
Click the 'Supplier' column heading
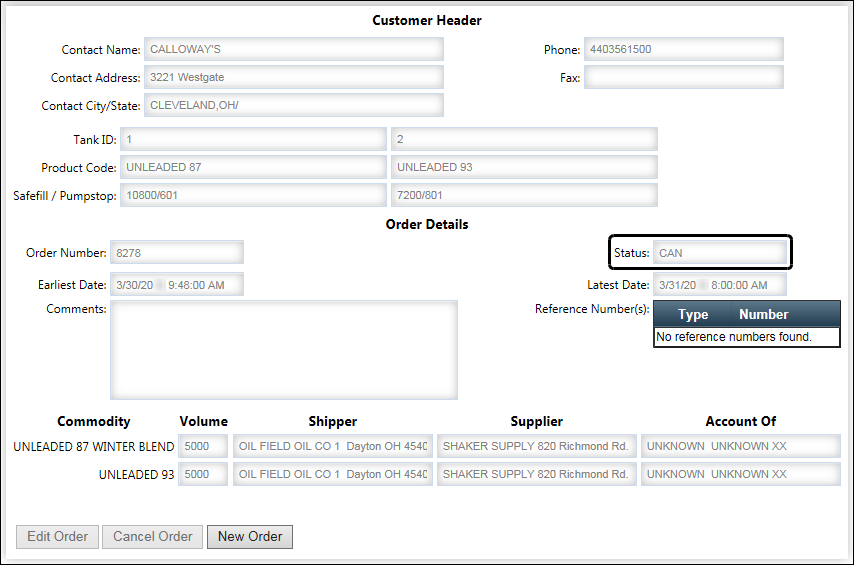pyautogui.click(x=536, y=421)
